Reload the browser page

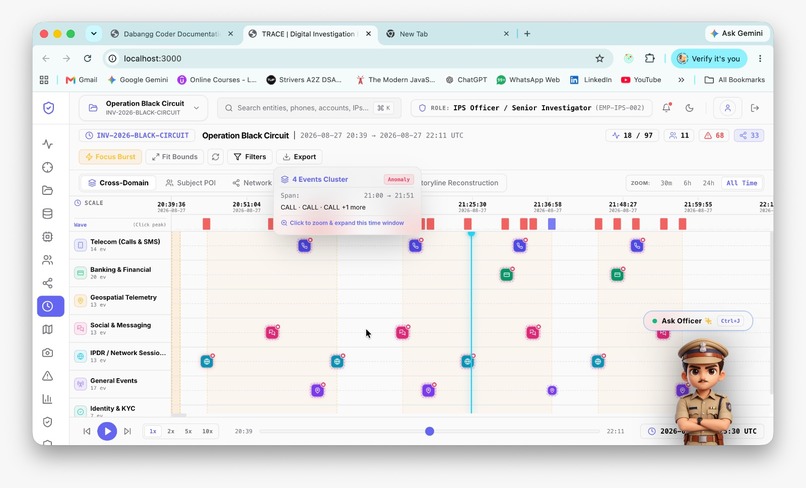point(87,59)
